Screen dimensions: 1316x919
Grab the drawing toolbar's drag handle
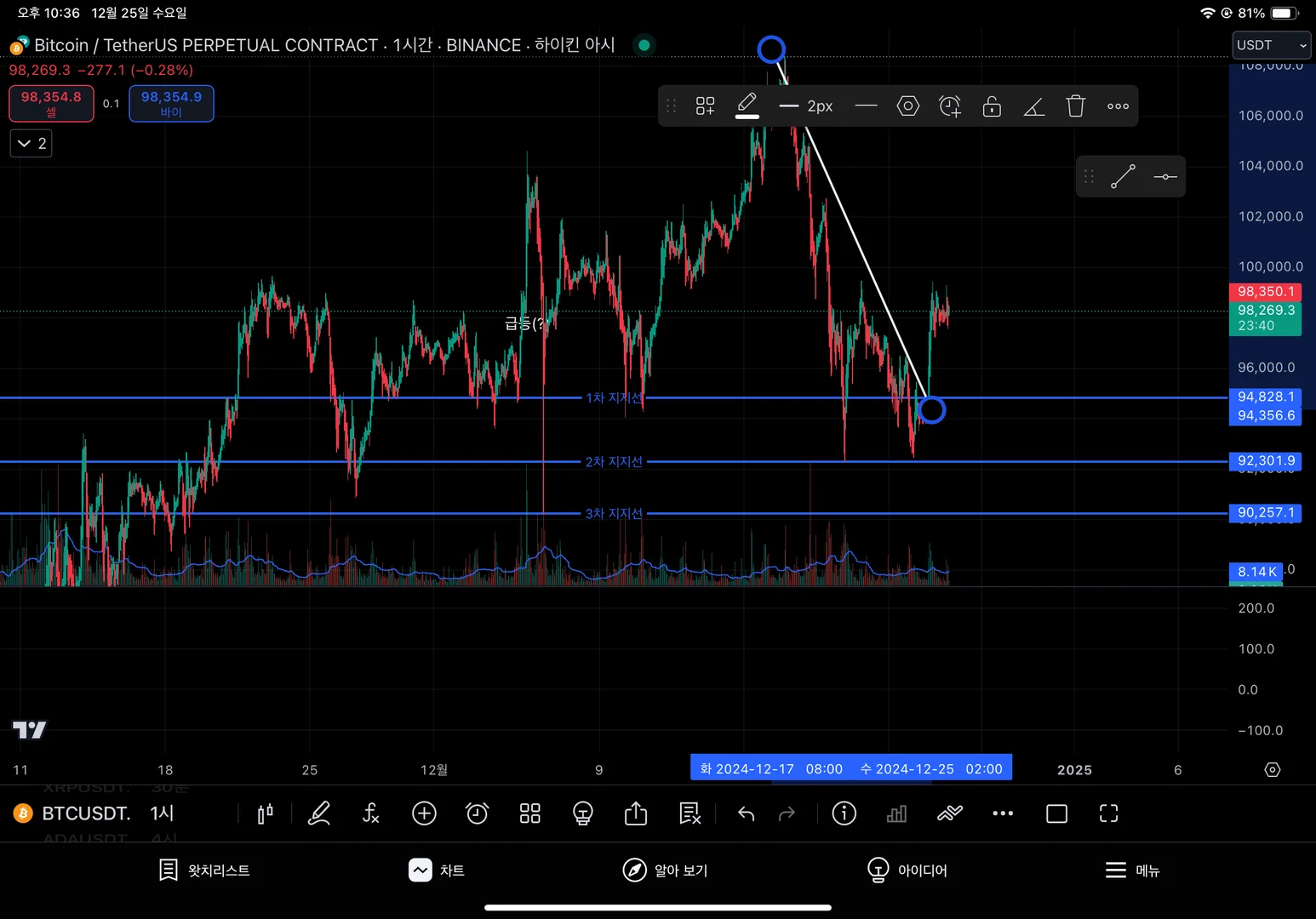(671, 106)
